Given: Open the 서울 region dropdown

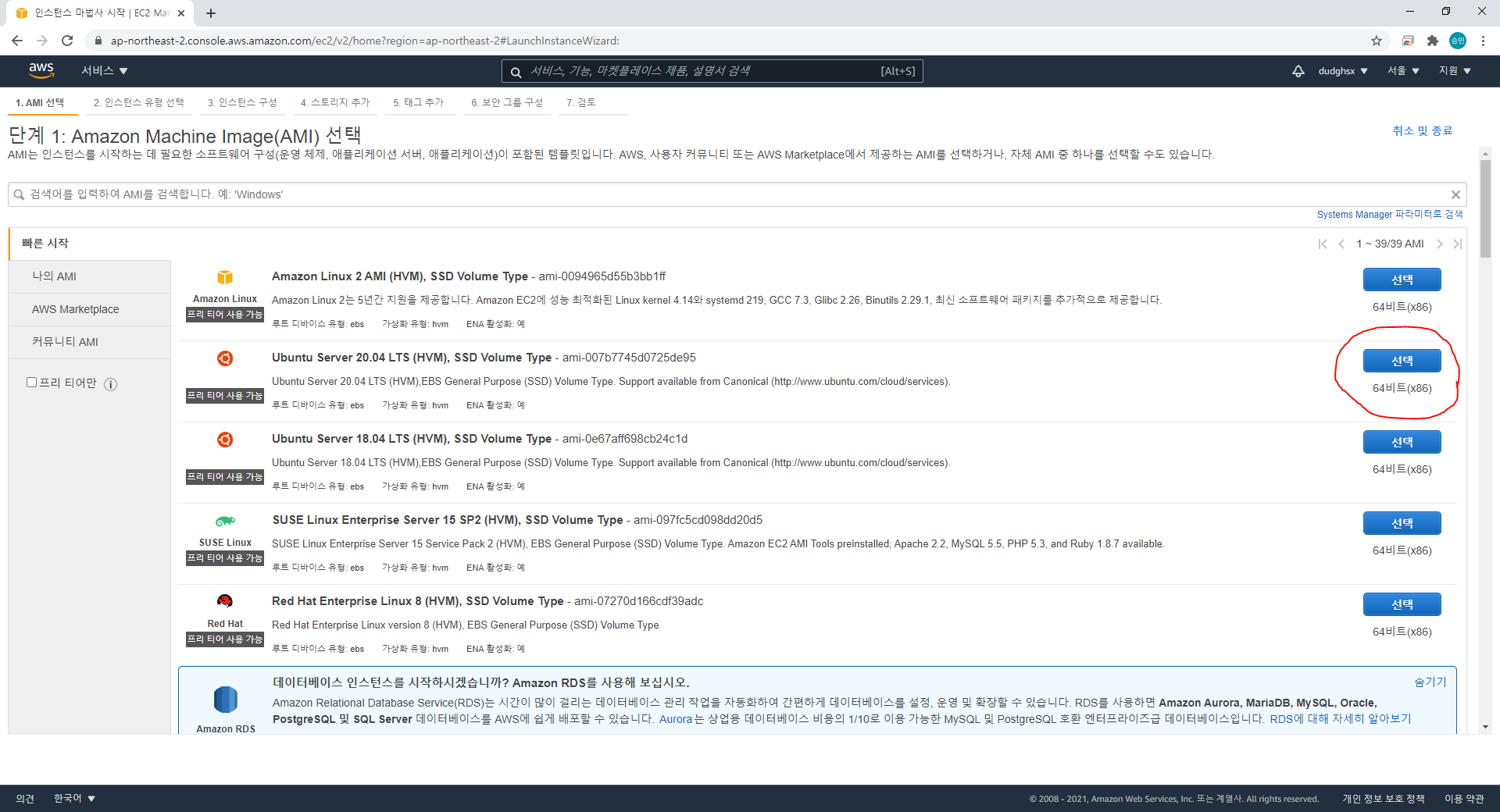Looking at the screenshot, I should (x=1403, y=71).
